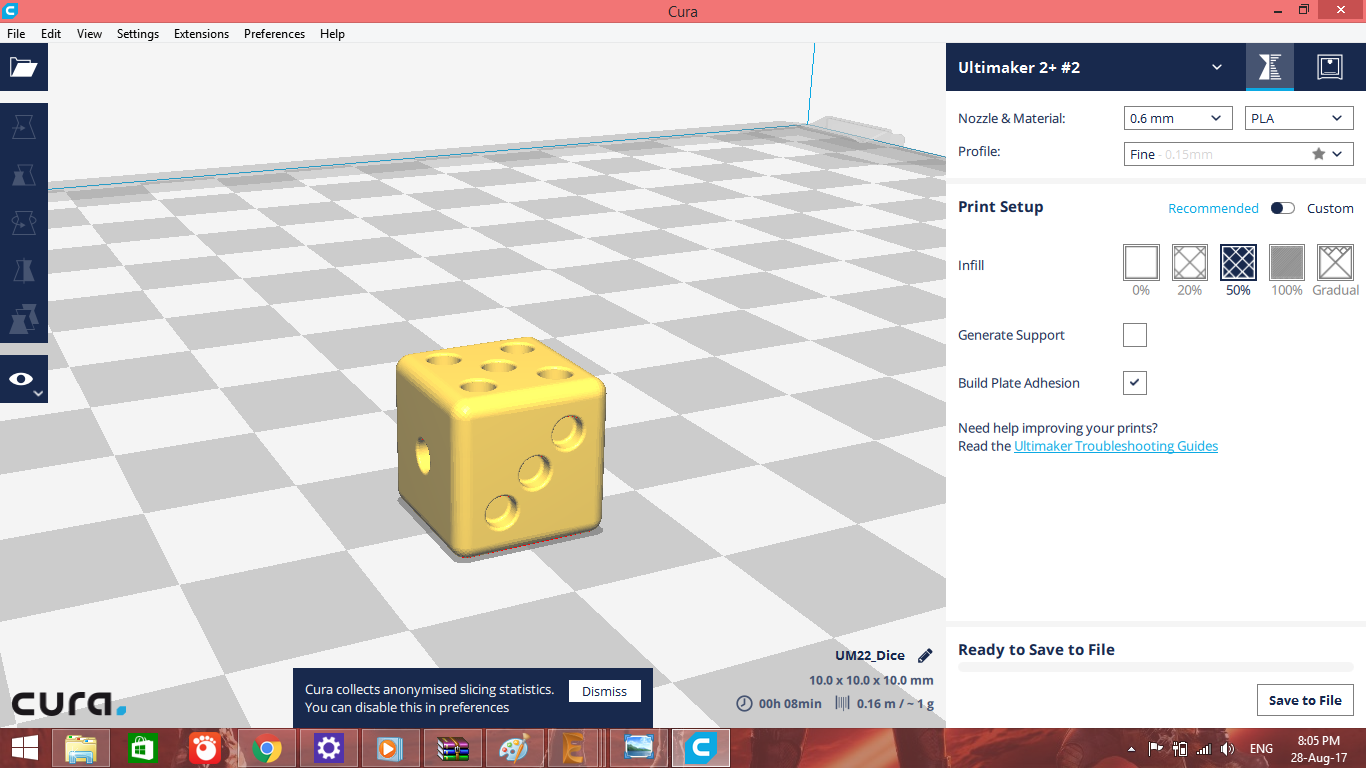Open the Extensions menu
Image resolution: width=1366 pixels, height=768 pixels.
[x=201, y=33]
